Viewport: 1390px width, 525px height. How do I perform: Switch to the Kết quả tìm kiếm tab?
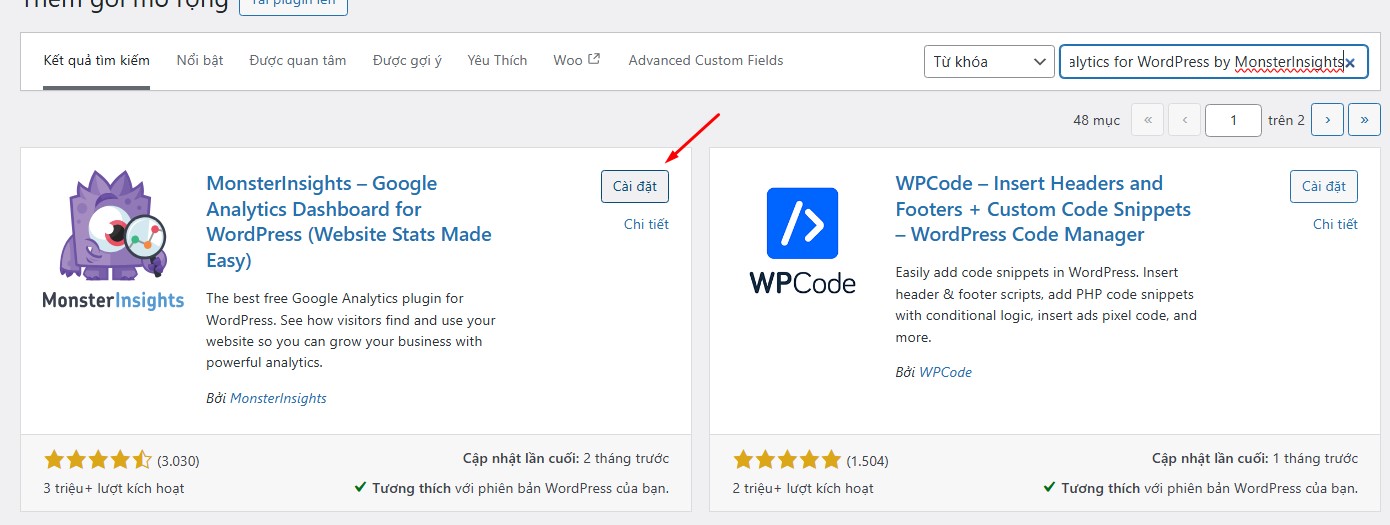(x=97, y=60)
